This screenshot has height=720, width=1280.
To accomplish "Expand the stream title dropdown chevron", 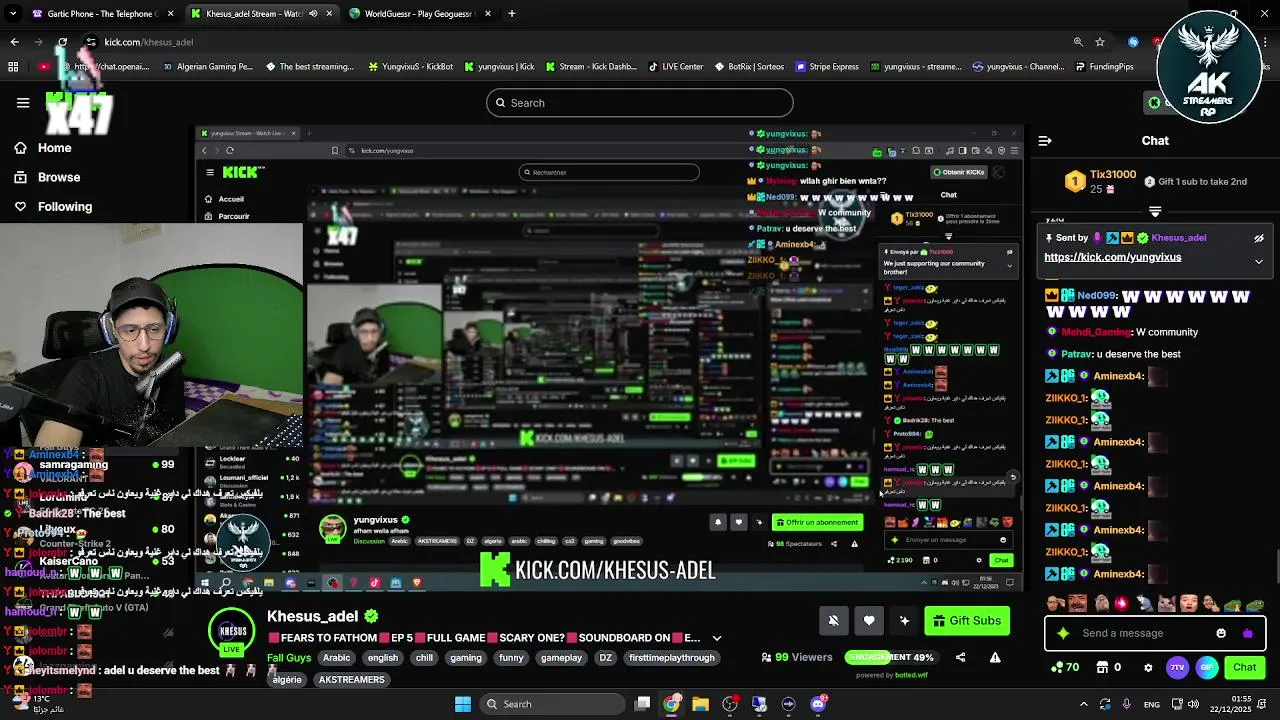I will pyautogui.click(x=716, y=638).
